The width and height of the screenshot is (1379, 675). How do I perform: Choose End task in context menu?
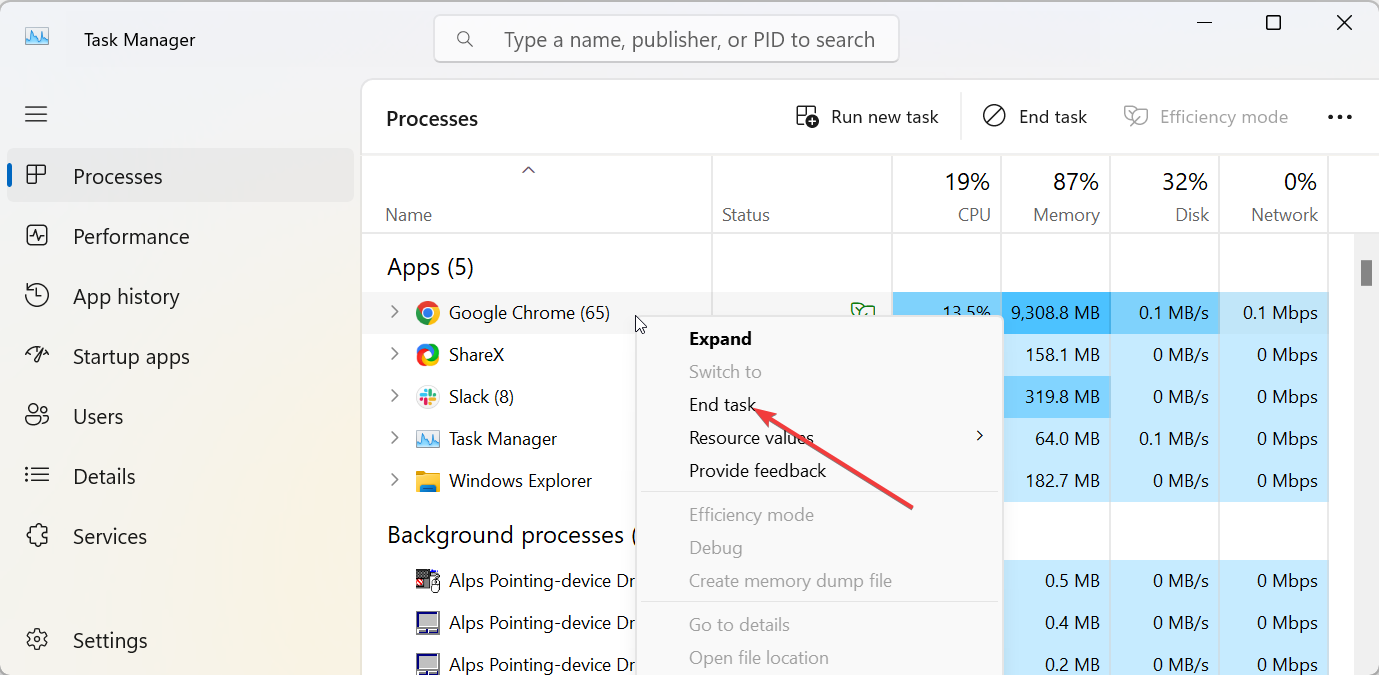tap(722, 405)
